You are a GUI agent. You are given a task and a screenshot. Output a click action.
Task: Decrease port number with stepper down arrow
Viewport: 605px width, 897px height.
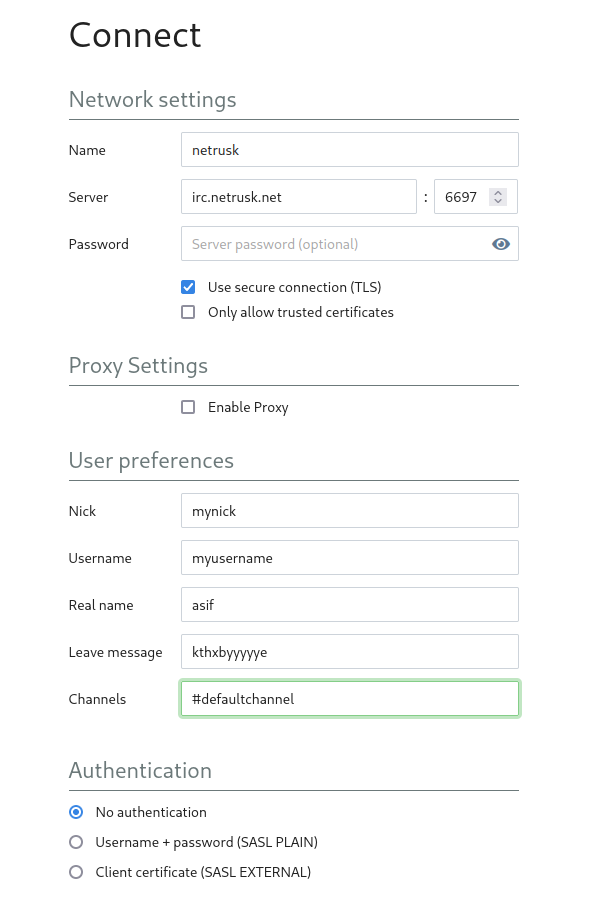(x=498, y=202)
